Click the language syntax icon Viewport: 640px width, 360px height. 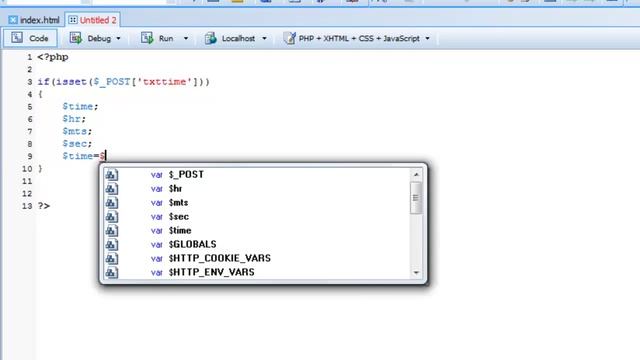(289, 38)
